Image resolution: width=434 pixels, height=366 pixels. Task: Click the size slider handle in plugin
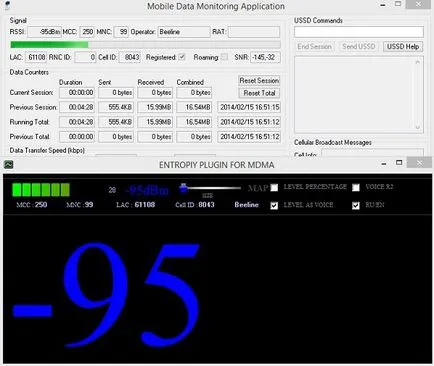tap(183, 188)
